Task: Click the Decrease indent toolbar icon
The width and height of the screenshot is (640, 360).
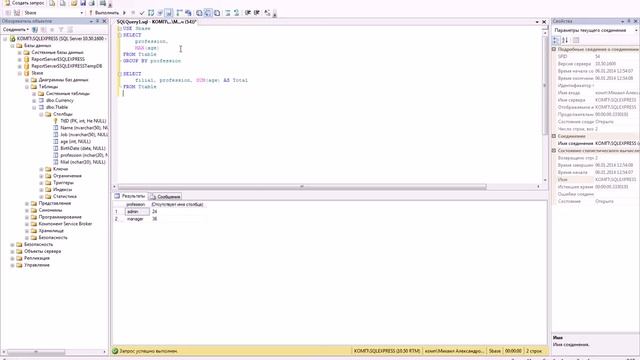Action: pos(248,13)
